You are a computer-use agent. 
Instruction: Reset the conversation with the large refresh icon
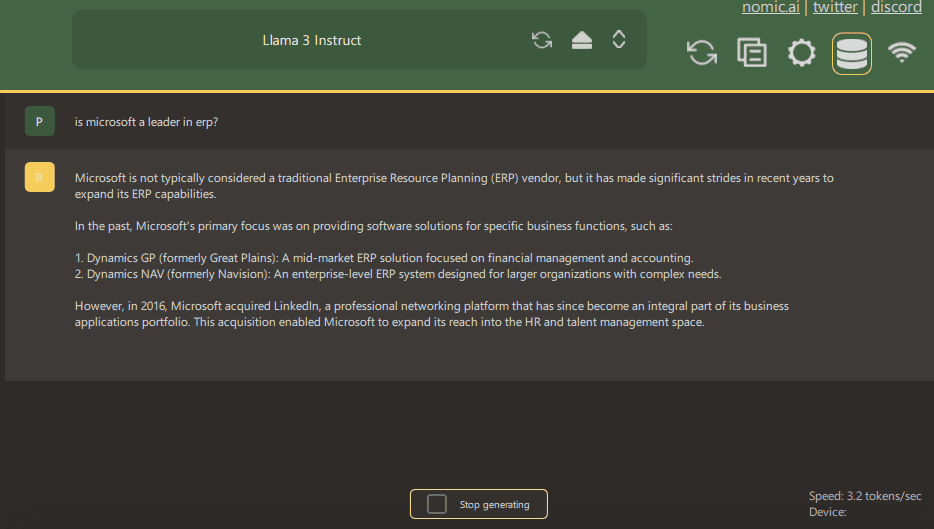click(x=702, y=52)
